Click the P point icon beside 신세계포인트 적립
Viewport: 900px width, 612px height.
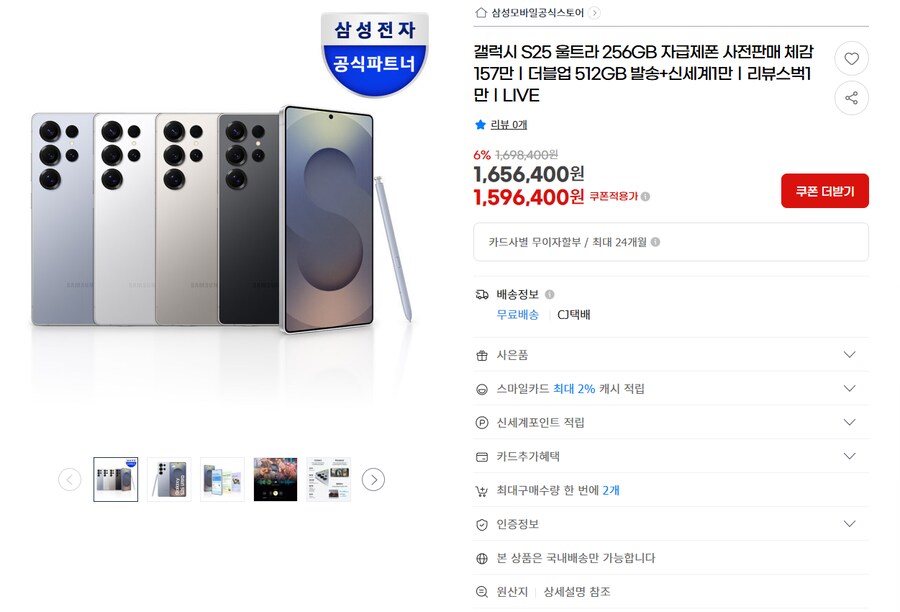tap(481, 422)
